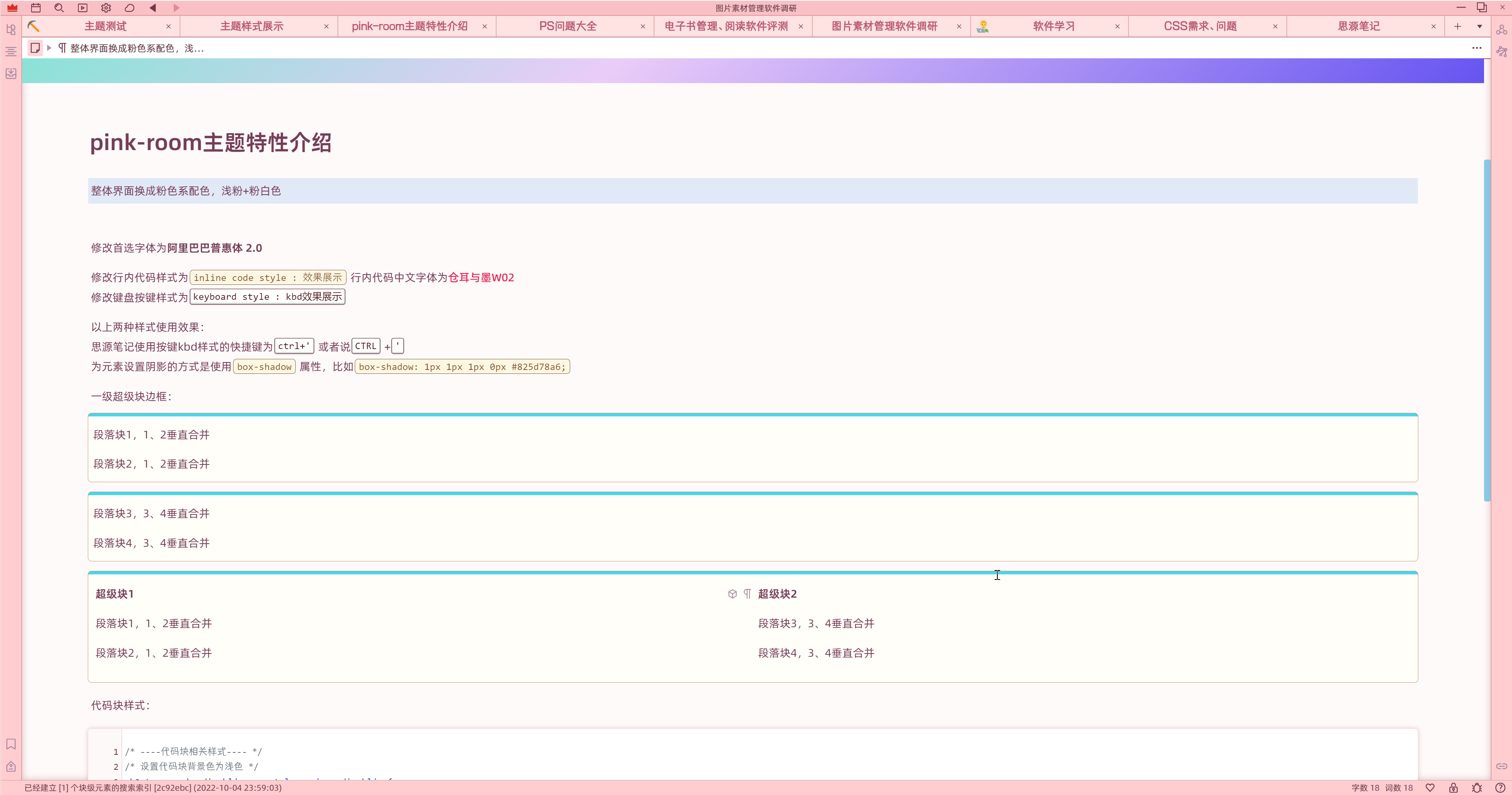
Task: Click the cloud sync icon
Action: (130, 7)
